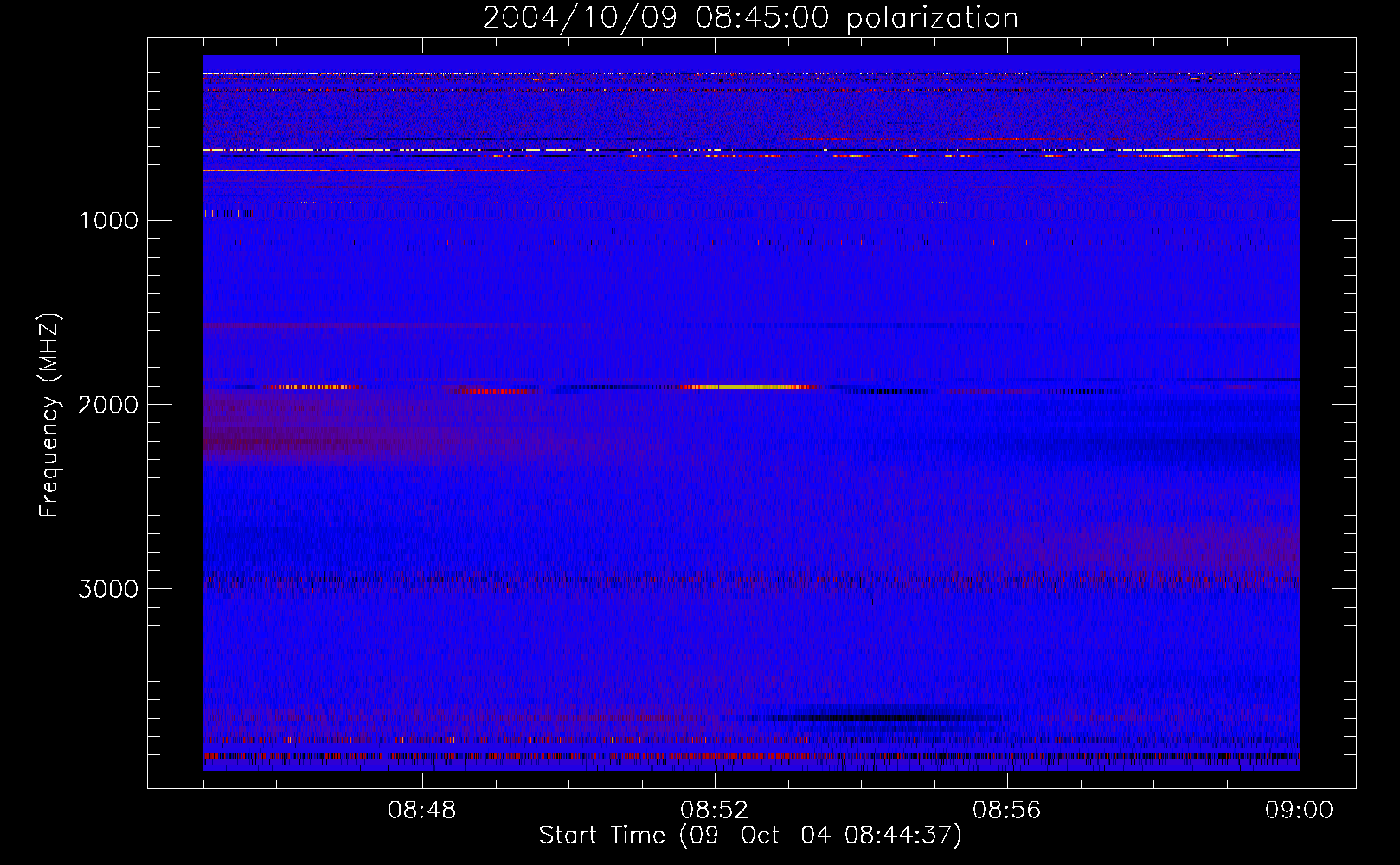Click the 3000 frequency tick label
Screen dimensions: 1400x865
click(x=108, y=589)
